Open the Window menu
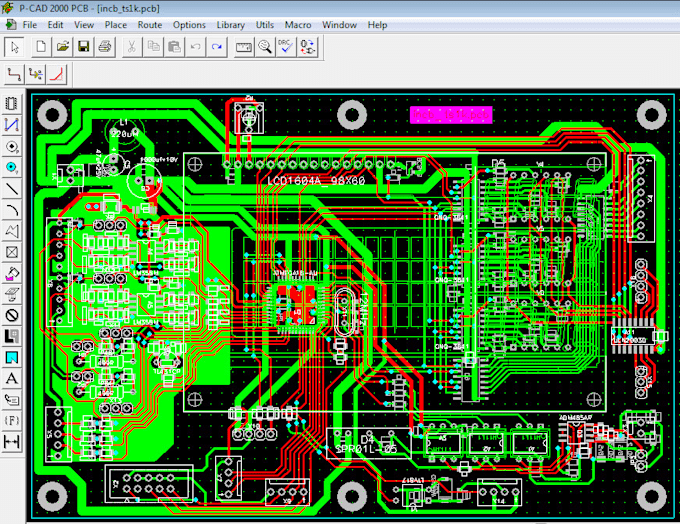 pyautogui.click(x=339, y=25)
